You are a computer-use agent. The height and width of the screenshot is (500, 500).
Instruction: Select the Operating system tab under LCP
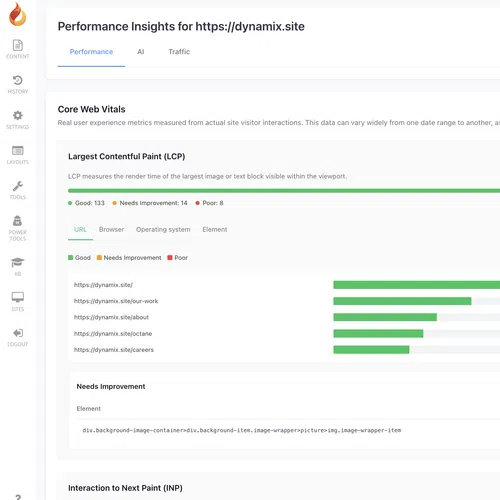click(163, 229)
